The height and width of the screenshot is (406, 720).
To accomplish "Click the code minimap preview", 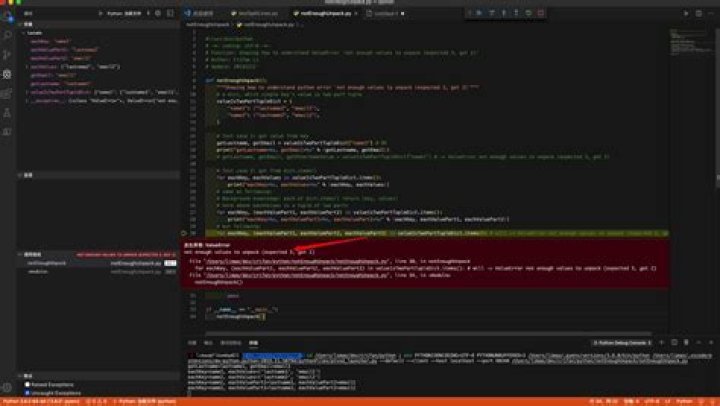I will [690, 44].
